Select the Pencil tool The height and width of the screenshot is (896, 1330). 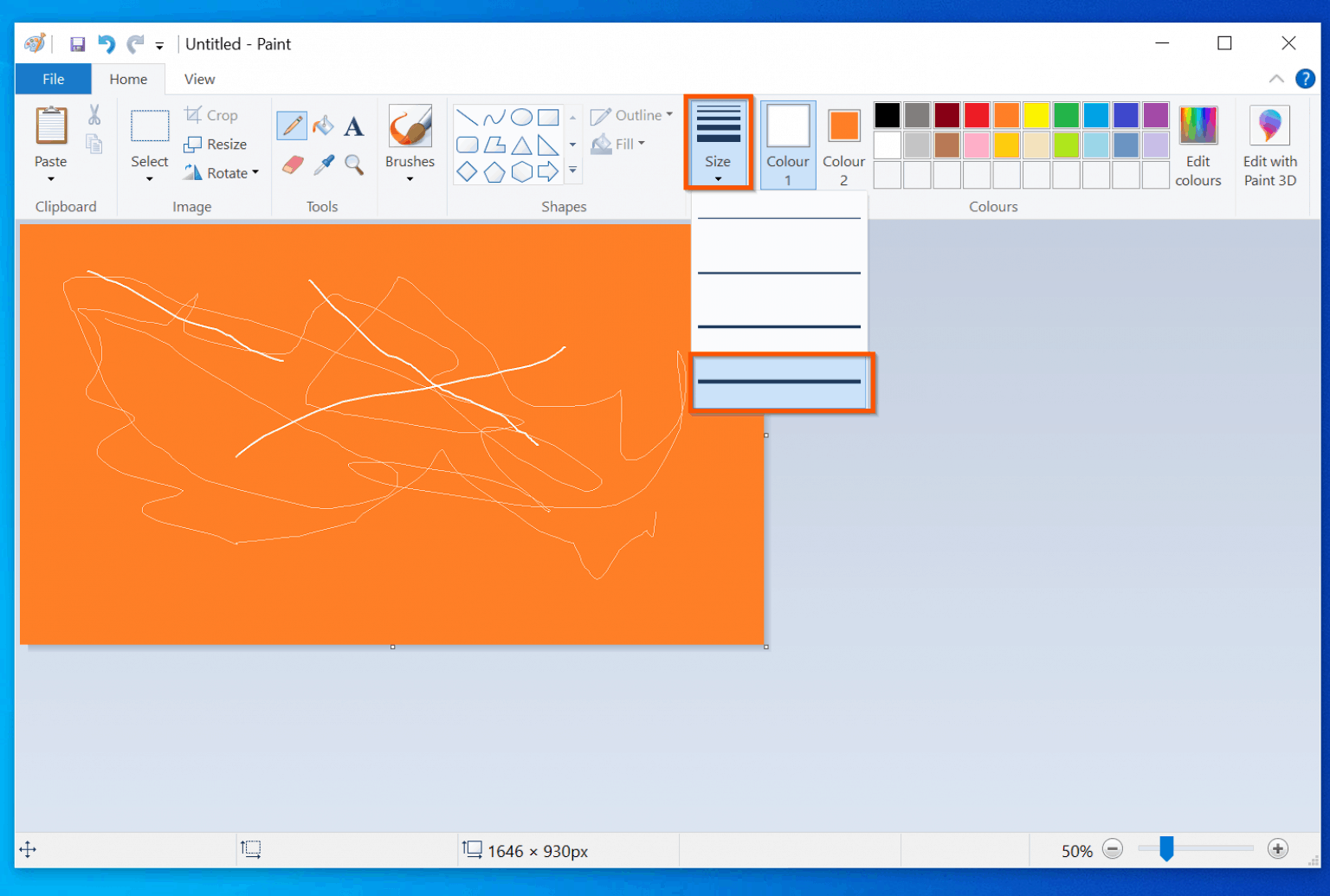[x=292, y=125]
